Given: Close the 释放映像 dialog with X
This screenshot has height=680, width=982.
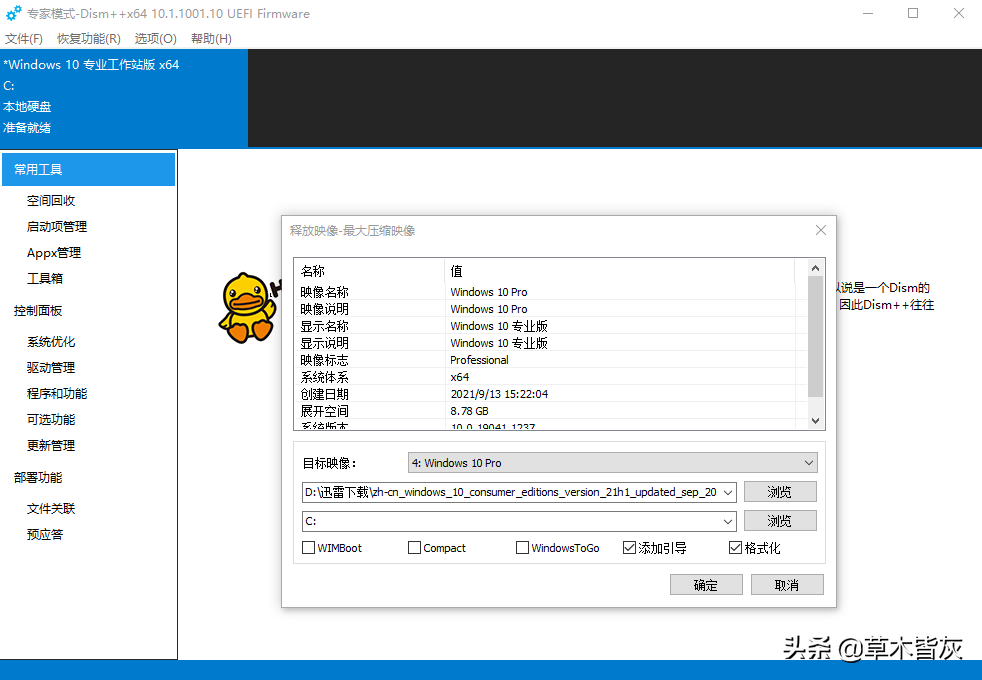Looking at the screenshot, I should coord(820,230).
